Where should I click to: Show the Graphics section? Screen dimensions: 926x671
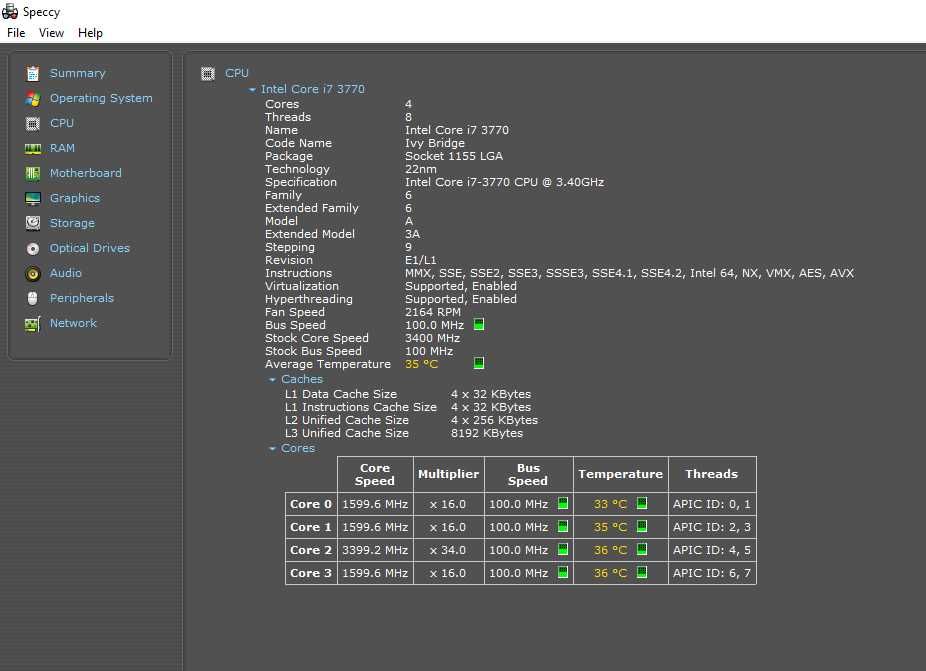[x=75, y=198]
